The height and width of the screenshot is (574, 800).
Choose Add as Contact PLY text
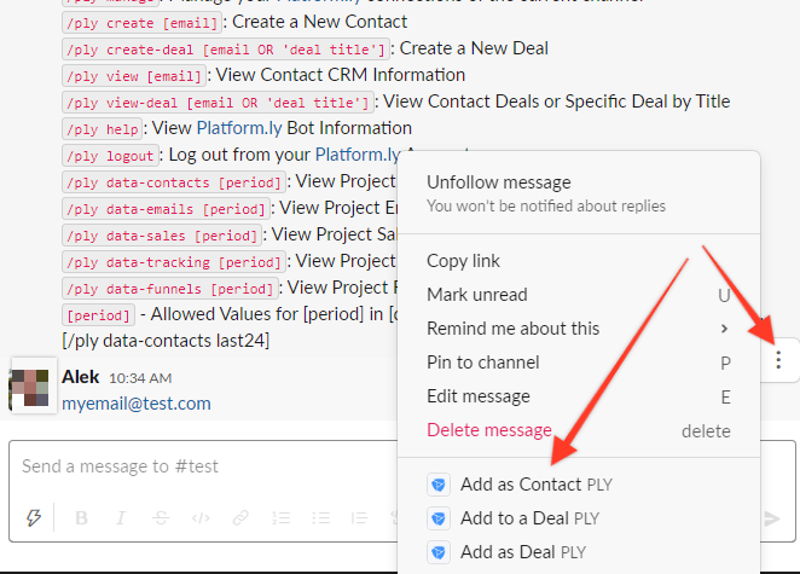pyautogui.click(x=536, y=484)
